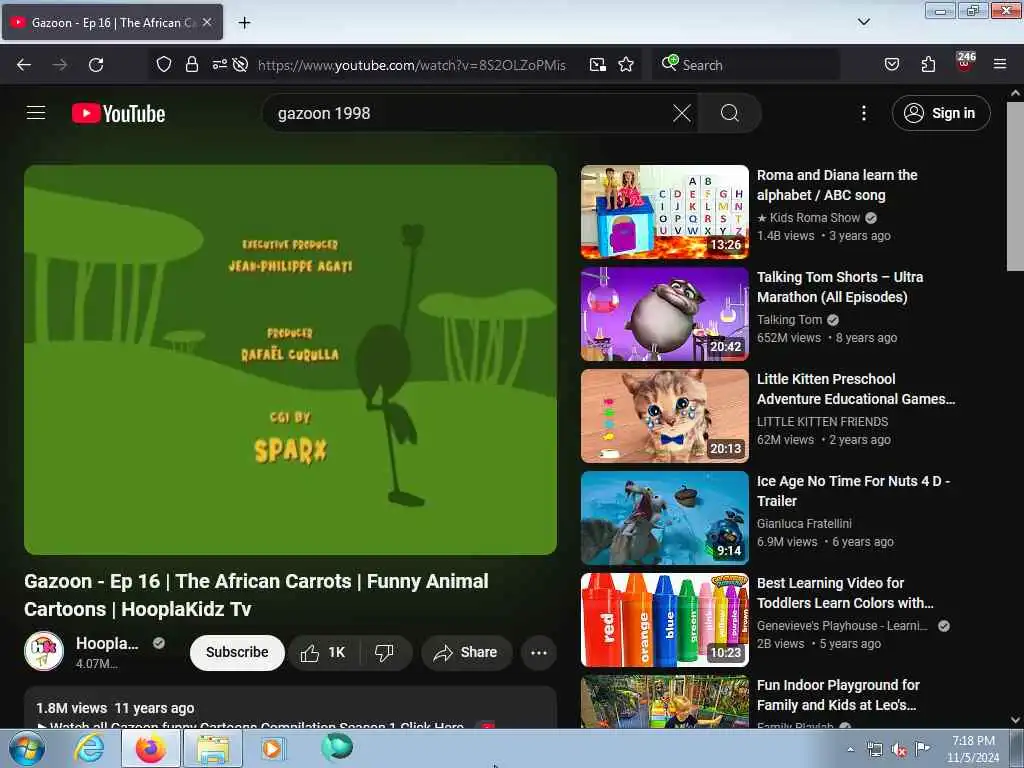Click the extension icon with 246 badge
The width and height of the screenshot is (1024, 768).
[965, 63]
